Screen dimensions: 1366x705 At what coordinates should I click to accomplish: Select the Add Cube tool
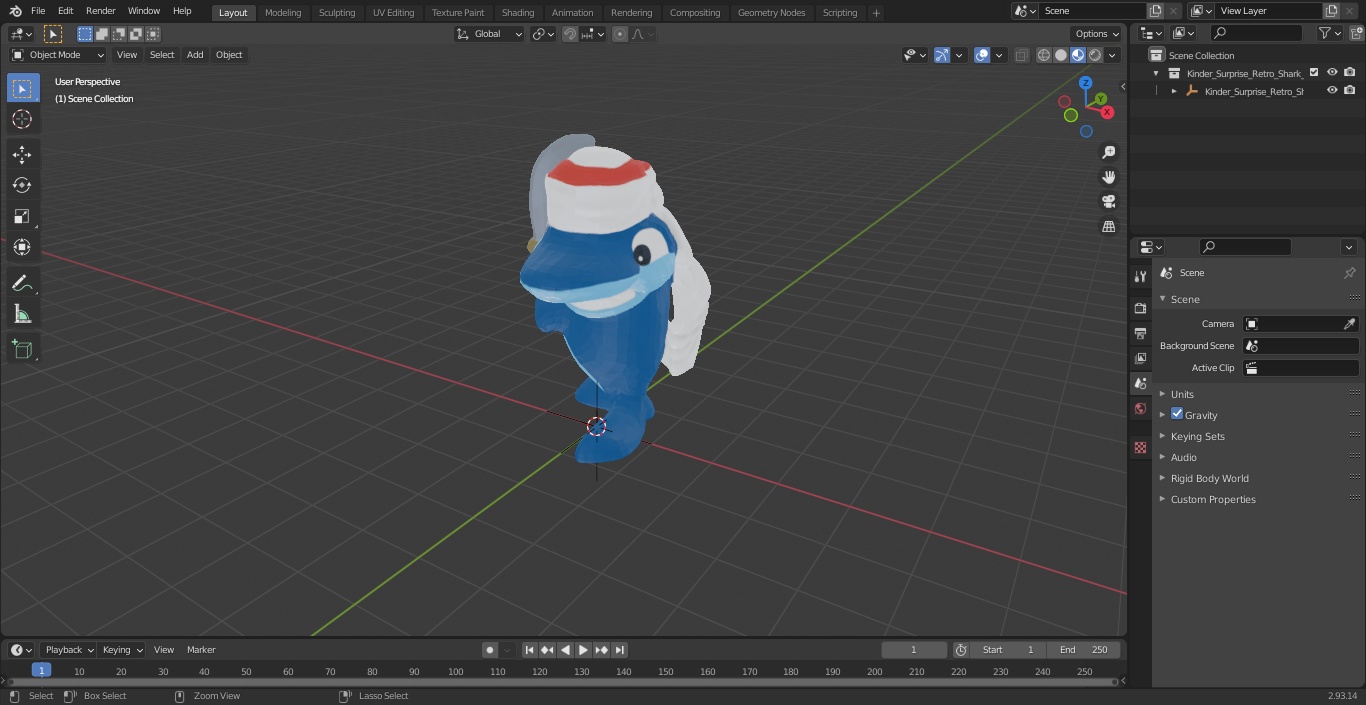[22, 349]
